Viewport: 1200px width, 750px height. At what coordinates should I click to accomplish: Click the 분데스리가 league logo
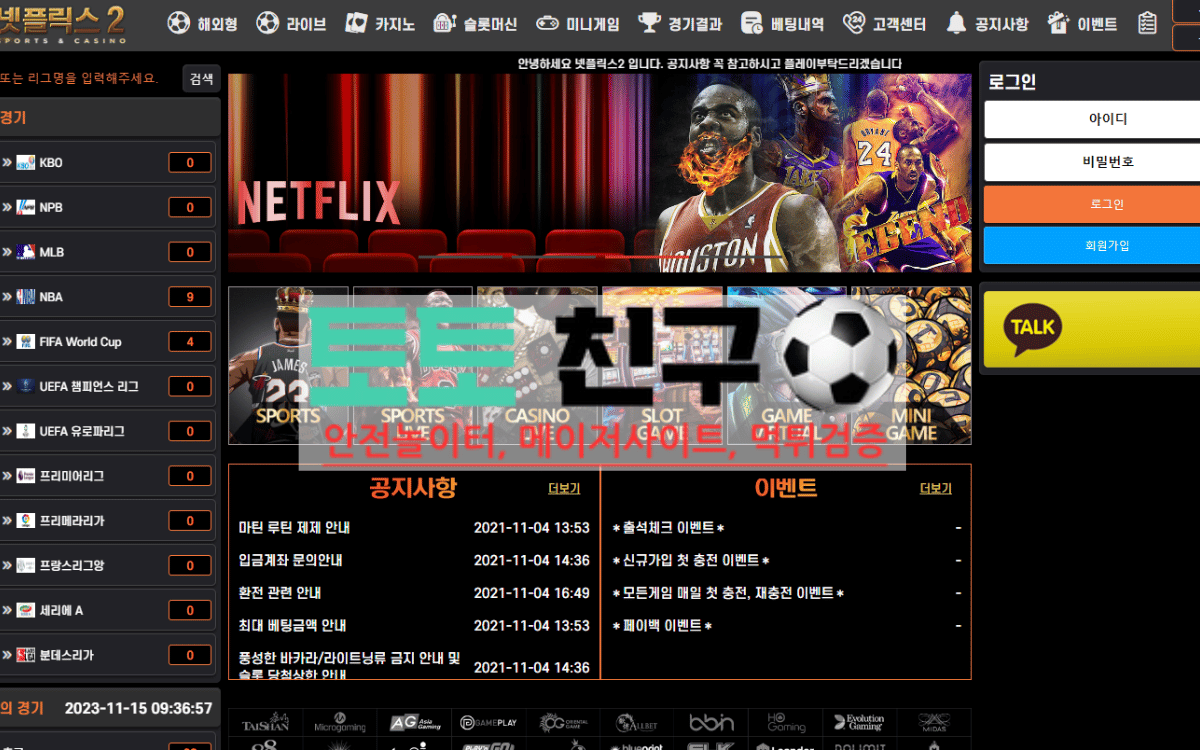coord(25,655)
